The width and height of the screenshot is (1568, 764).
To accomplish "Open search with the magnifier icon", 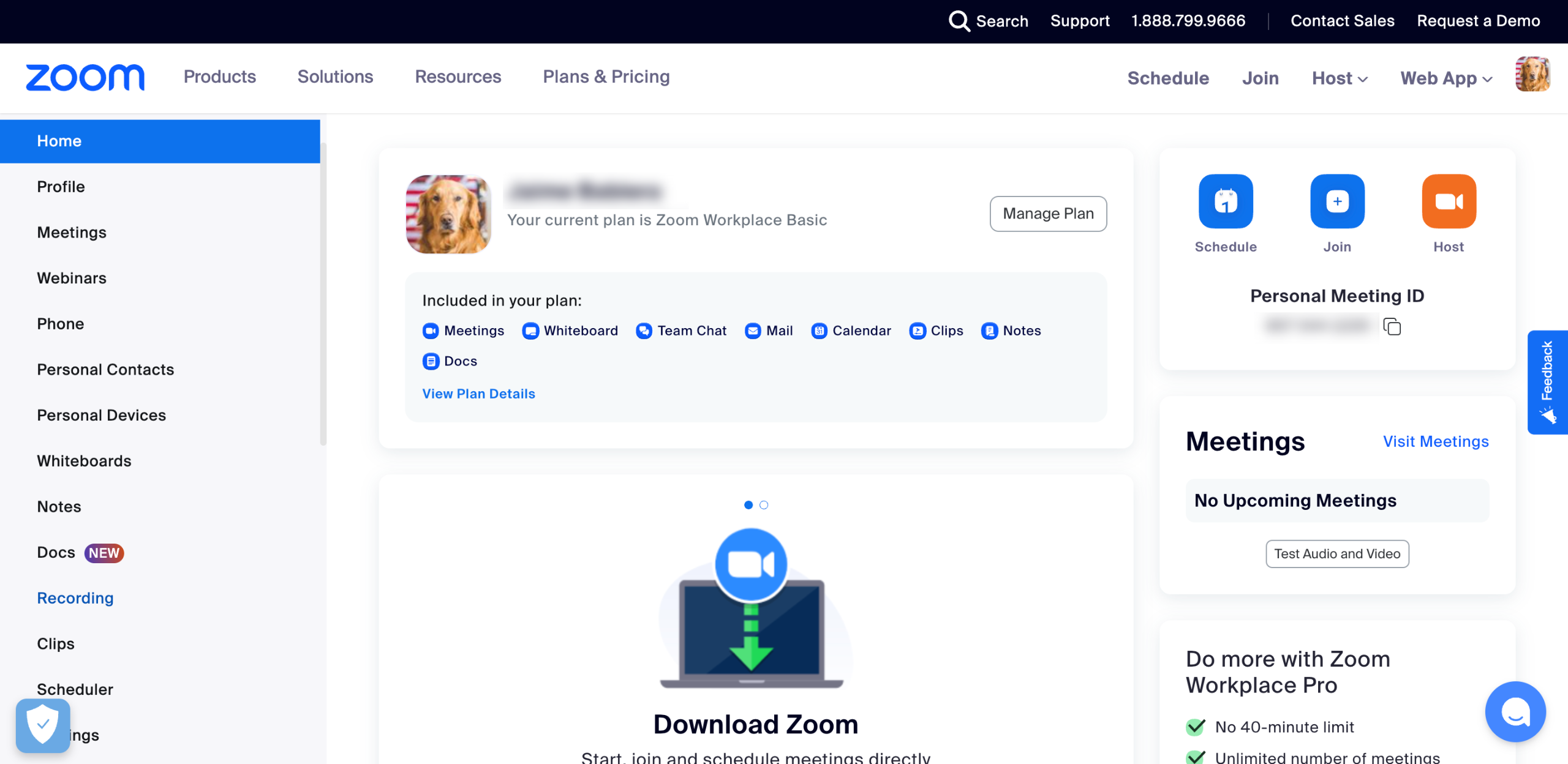I will 959,21.
